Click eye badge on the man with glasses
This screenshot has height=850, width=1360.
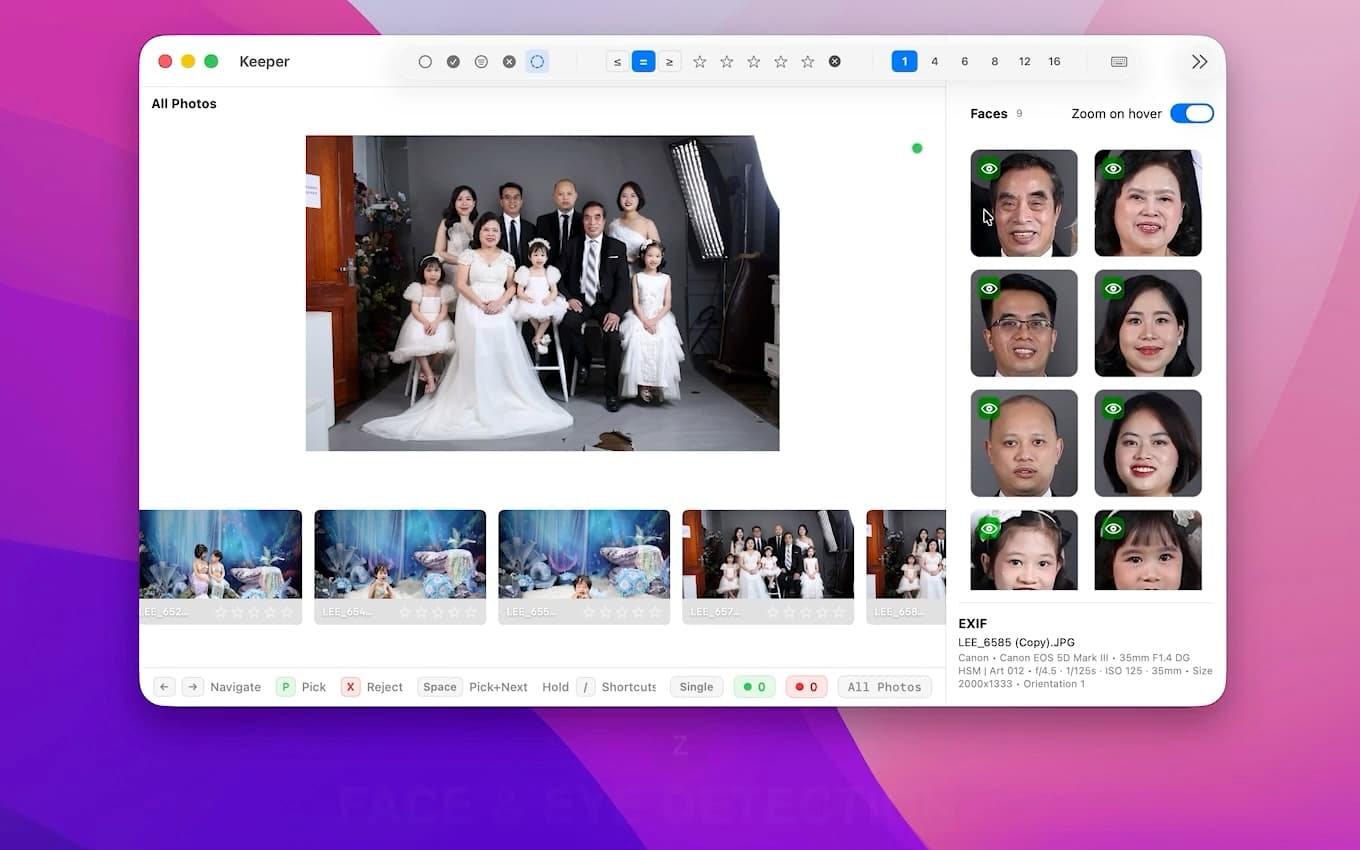pyautogui.click(x=989, y=288)
